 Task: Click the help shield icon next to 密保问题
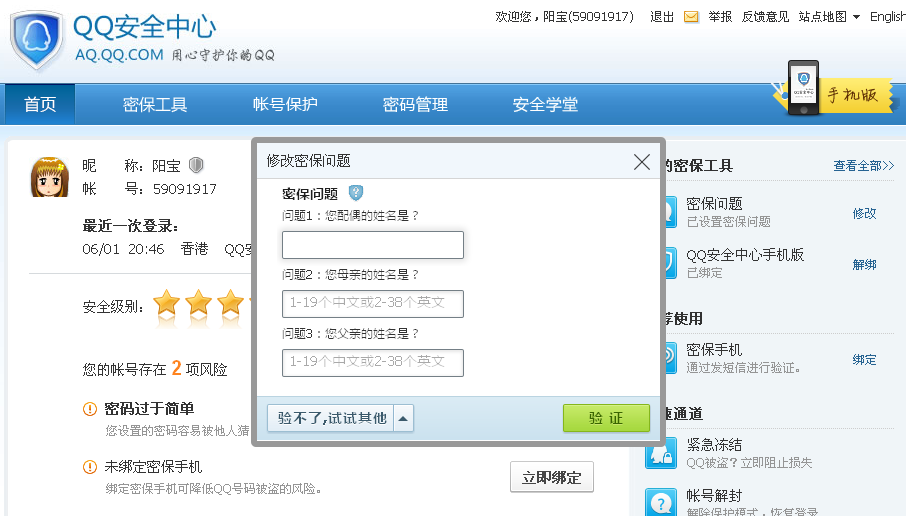point(356,192)
